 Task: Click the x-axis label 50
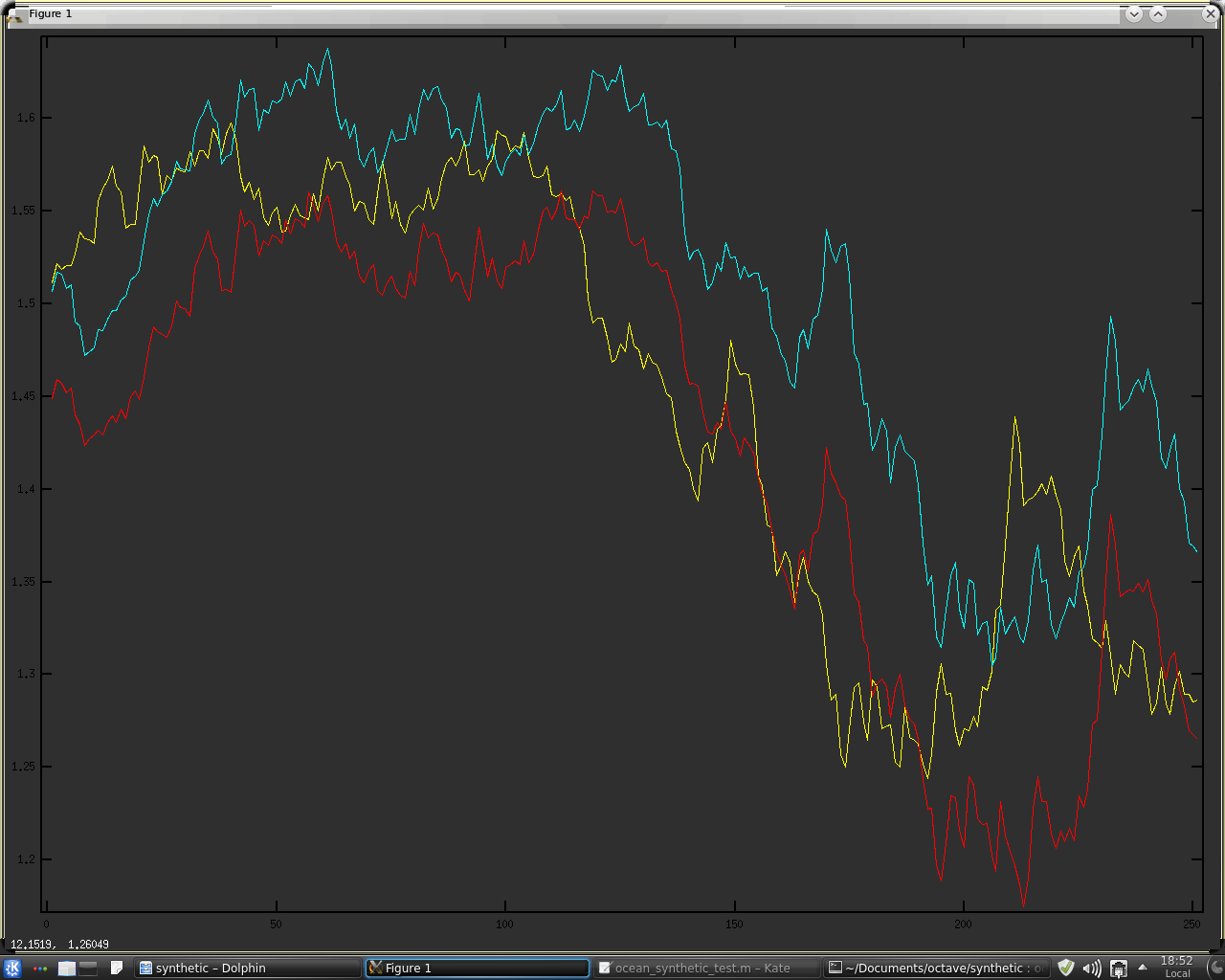tap(276, 924)
